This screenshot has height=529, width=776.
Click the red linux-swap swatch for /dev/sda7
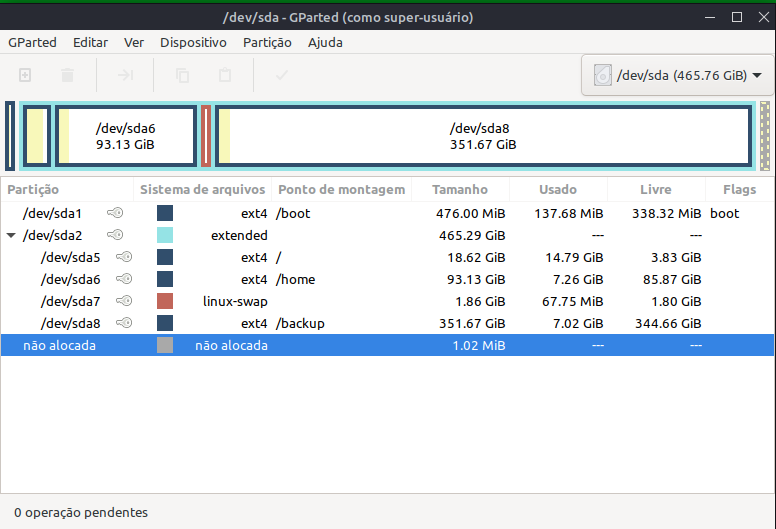tap(165, 301)
